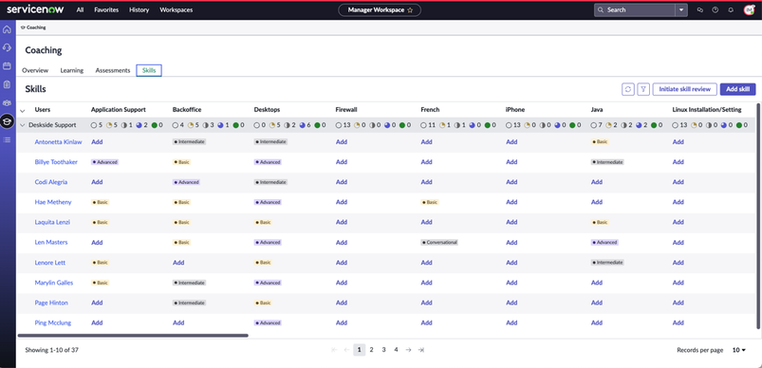Go to page 4
Image resolution: width=762 pixels, height=368 pixels.
[x=396, y=350]
